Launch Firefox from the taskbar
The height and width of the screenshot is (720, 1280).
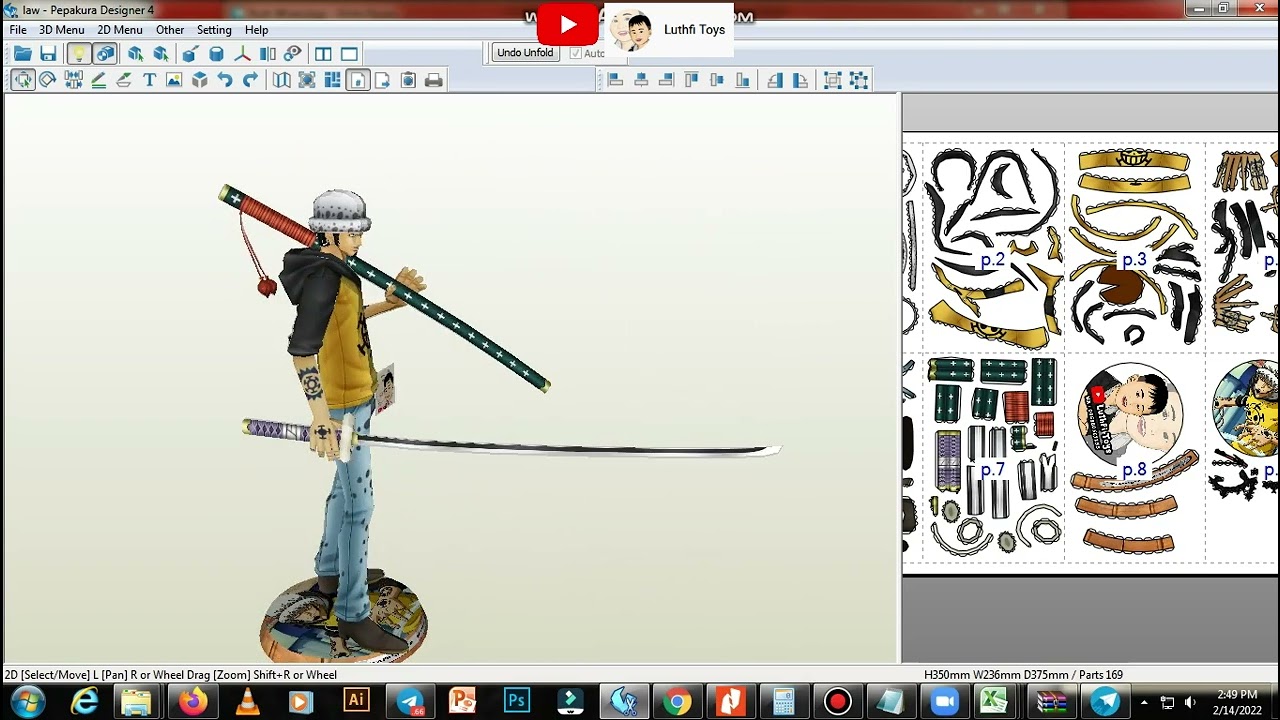coord(192,702)
